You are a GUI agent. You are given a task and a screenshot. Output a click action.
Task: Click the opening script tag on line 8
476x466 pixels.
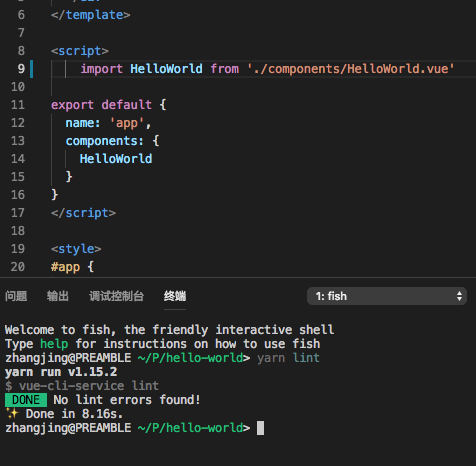point(80,51)
